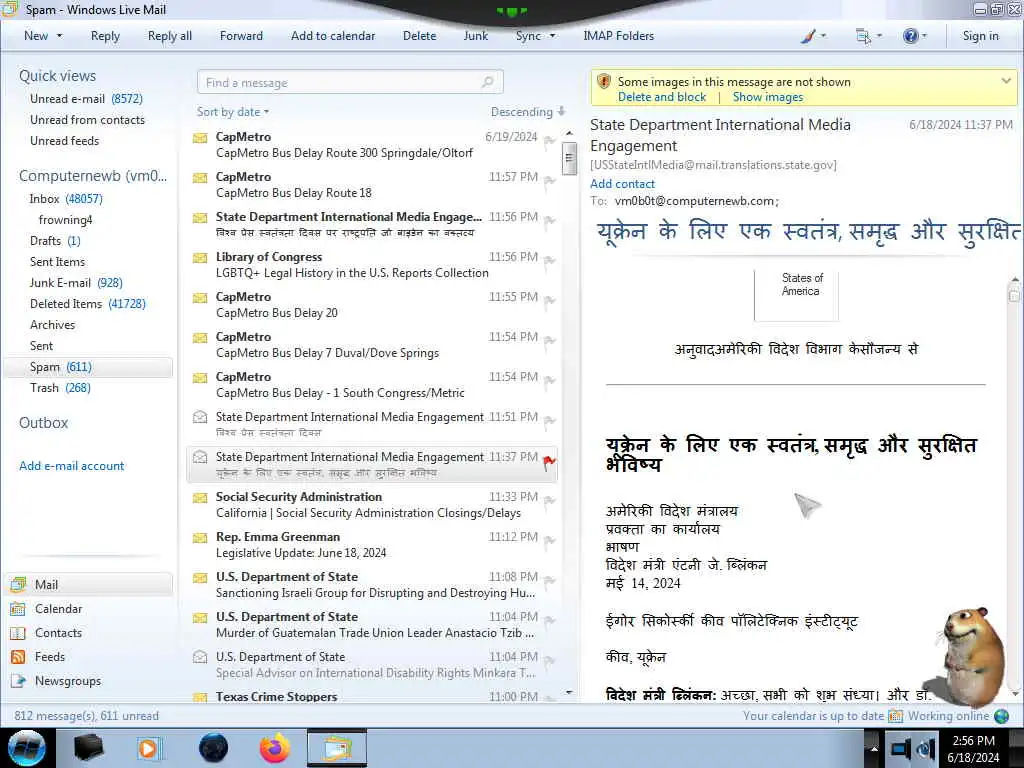
Task: Click the calendar icon in status bar
Action: [x=896, y=716]
